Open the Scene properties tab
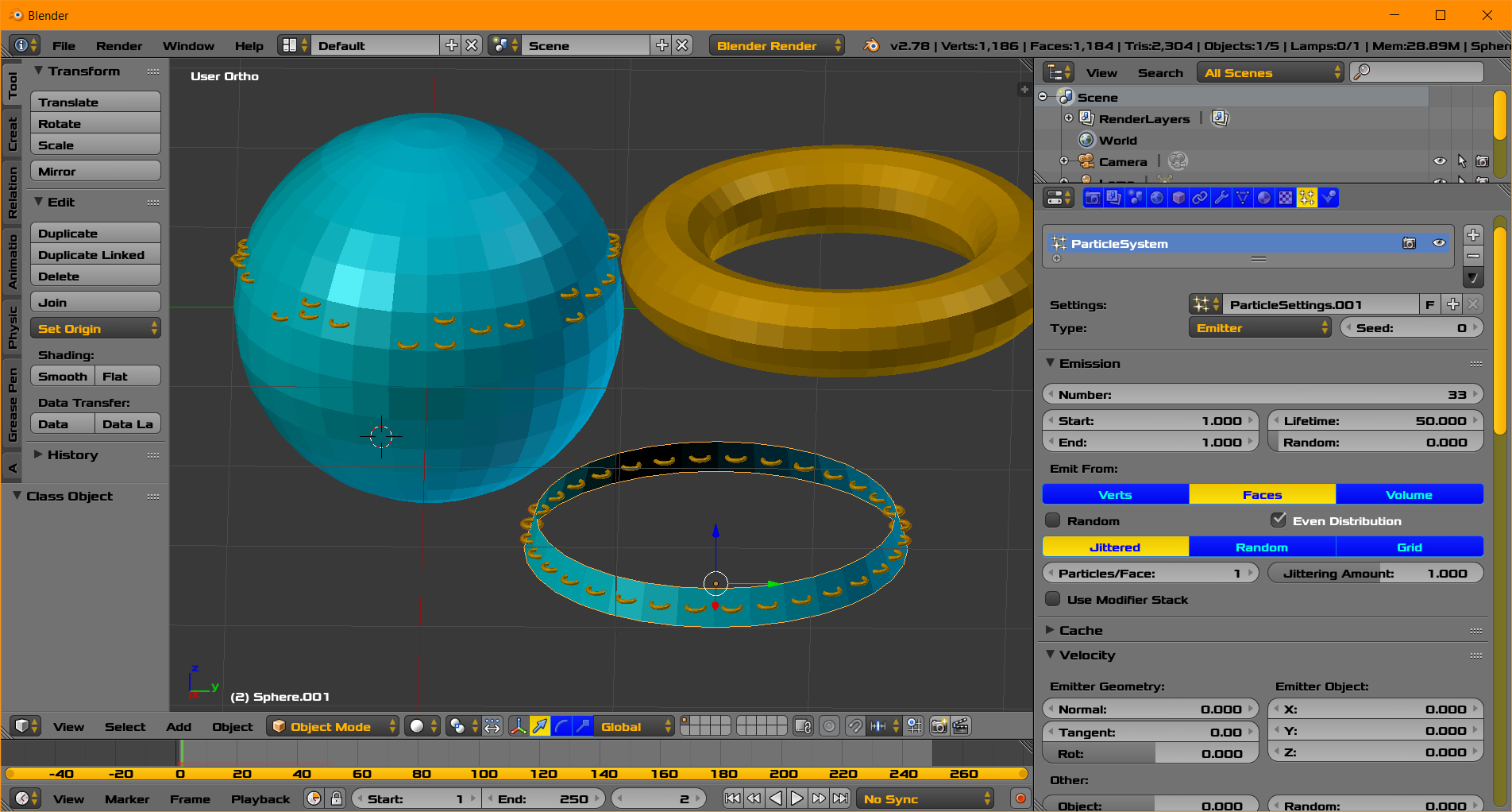 tap(1136, 198)
